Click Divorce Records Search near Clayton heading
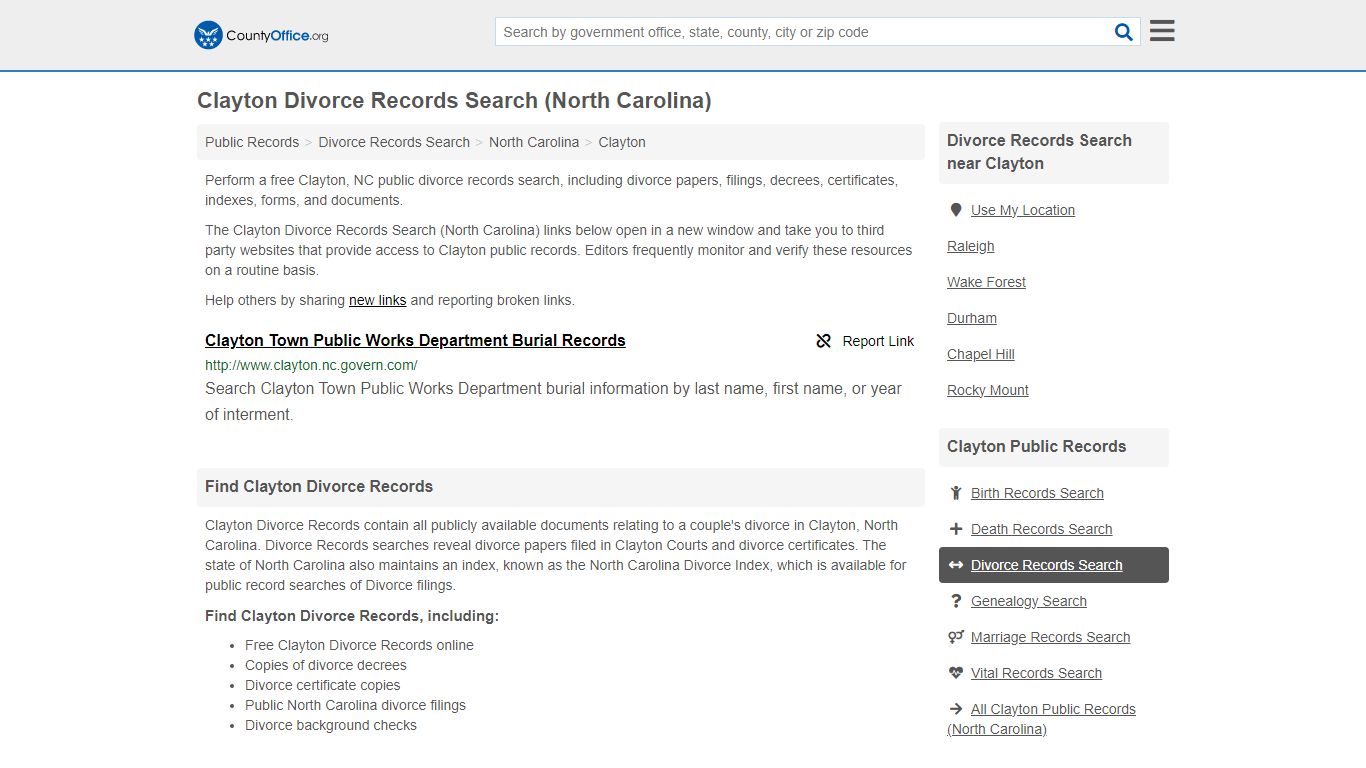The width and height of the screenshot is (1366, 768). pyautogui.click(x=1039, y=152)
